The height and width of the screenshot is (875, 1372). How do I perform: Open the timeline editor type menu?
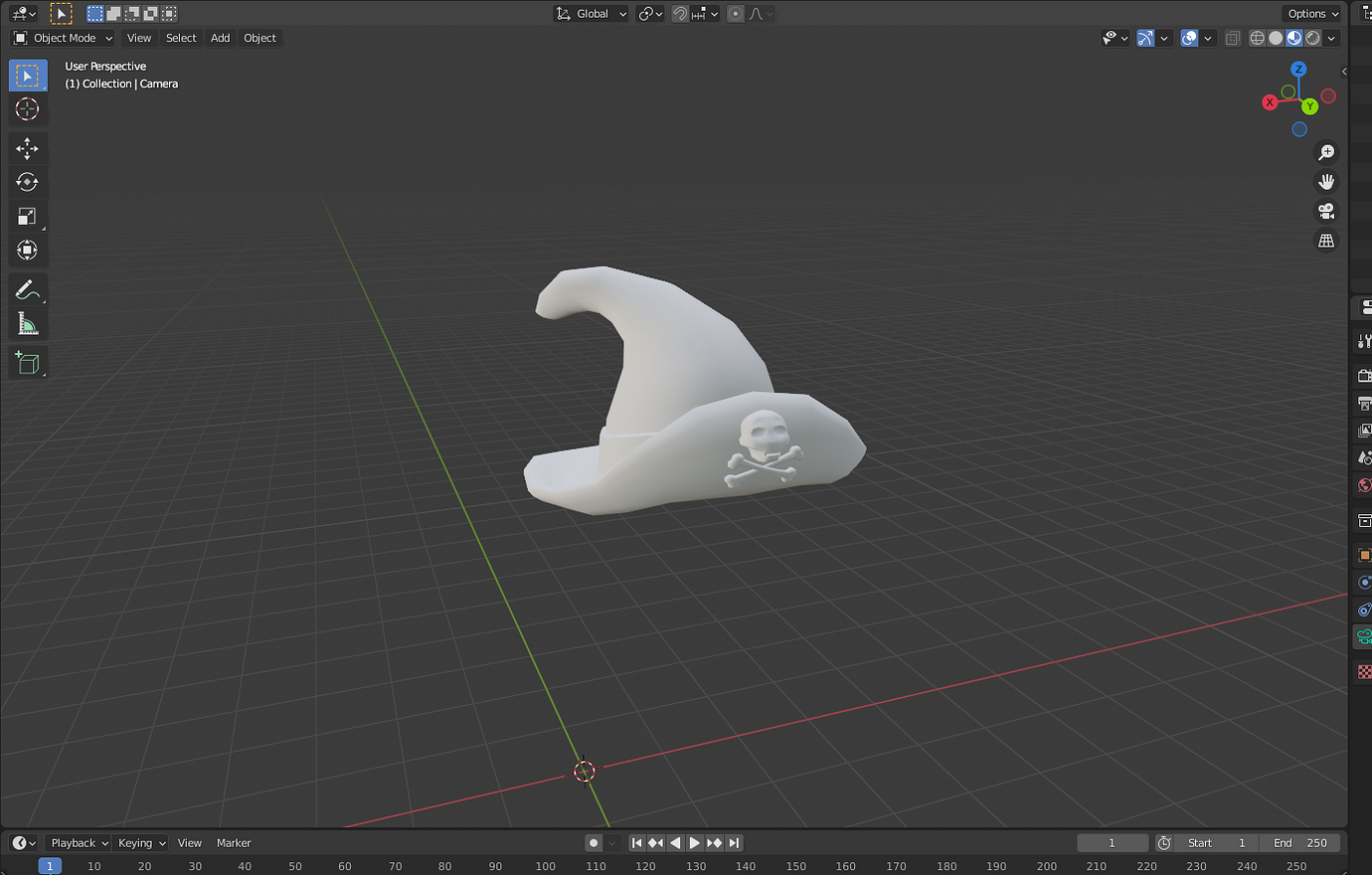click(24, 843)
